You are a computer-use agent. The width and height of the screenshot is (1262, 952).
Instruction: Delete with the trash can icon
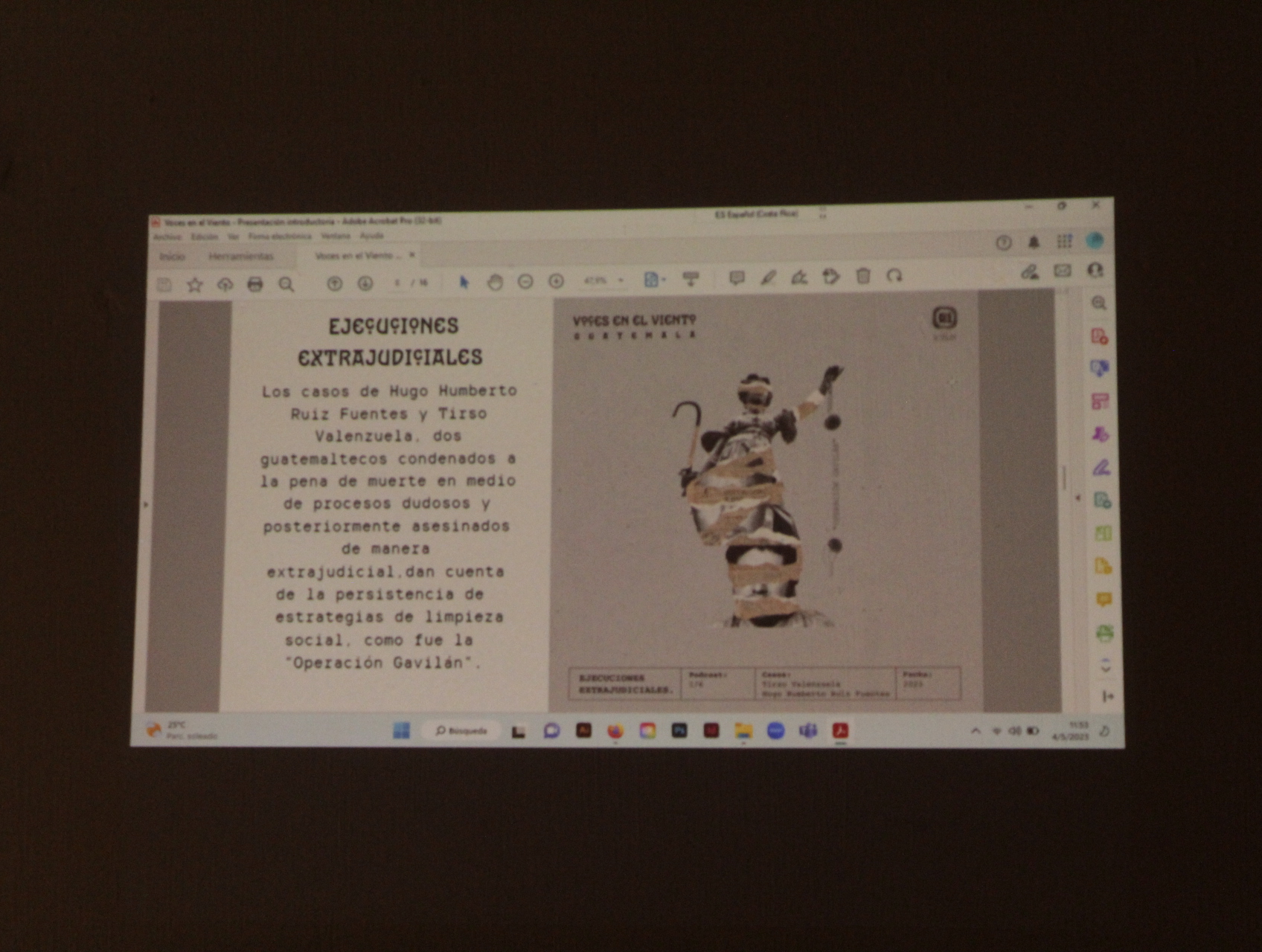click(863, 276)
